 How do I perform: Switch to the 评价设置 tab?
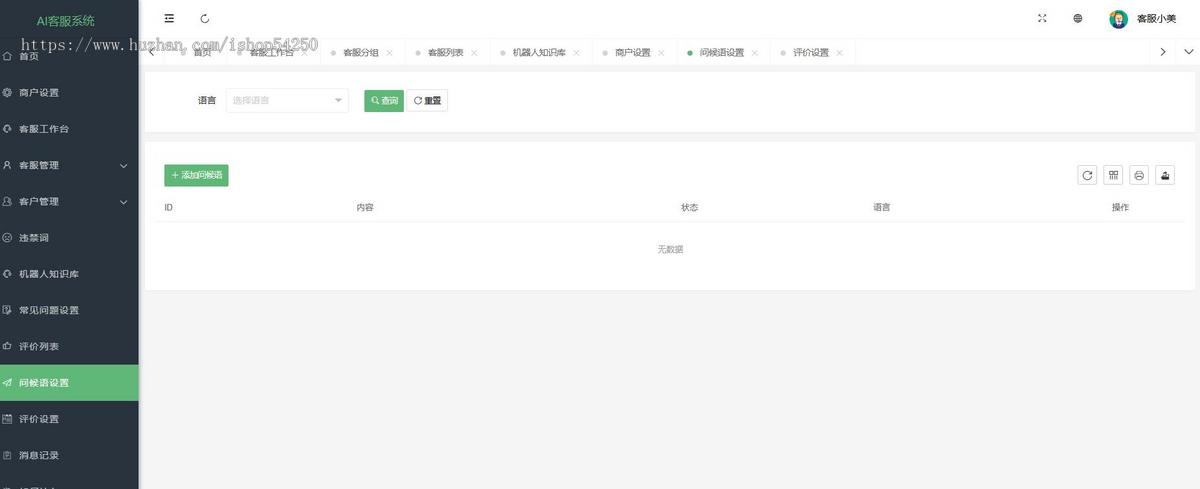tap(811, 53)
